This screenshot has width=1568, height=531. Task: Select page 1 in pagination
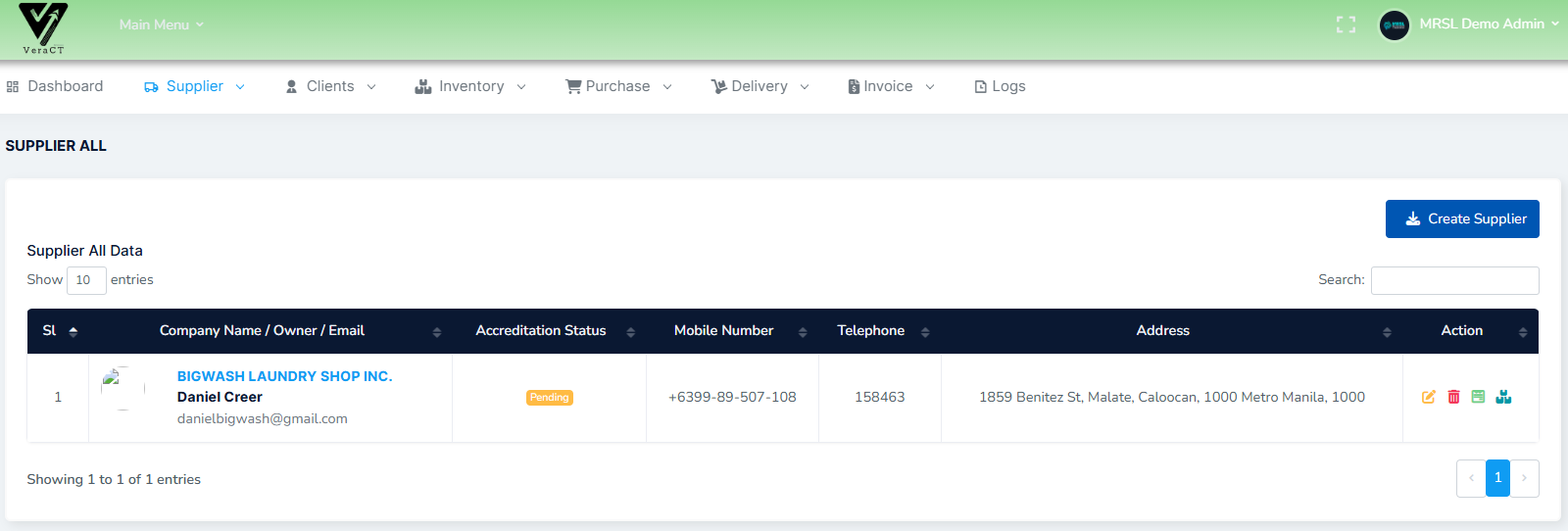pos(1497,478)
